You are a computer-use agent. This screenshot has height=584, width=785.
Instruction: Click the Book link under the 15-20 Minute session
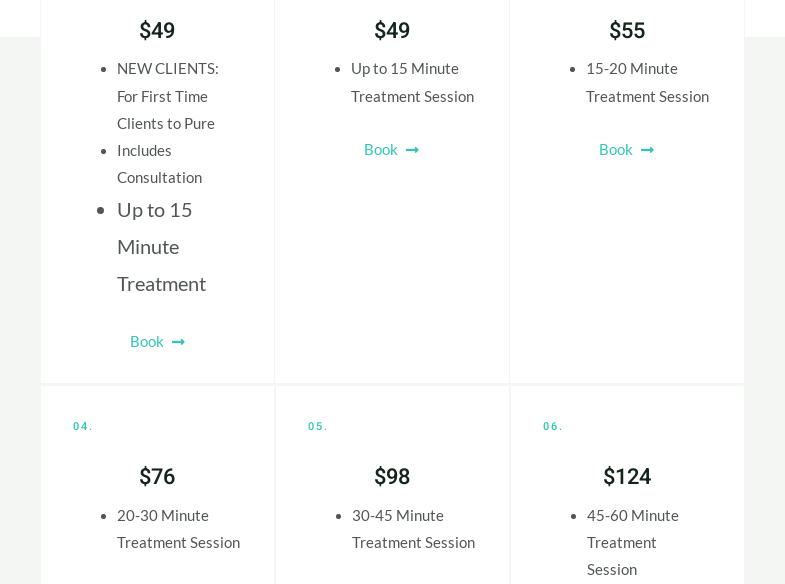616,149
